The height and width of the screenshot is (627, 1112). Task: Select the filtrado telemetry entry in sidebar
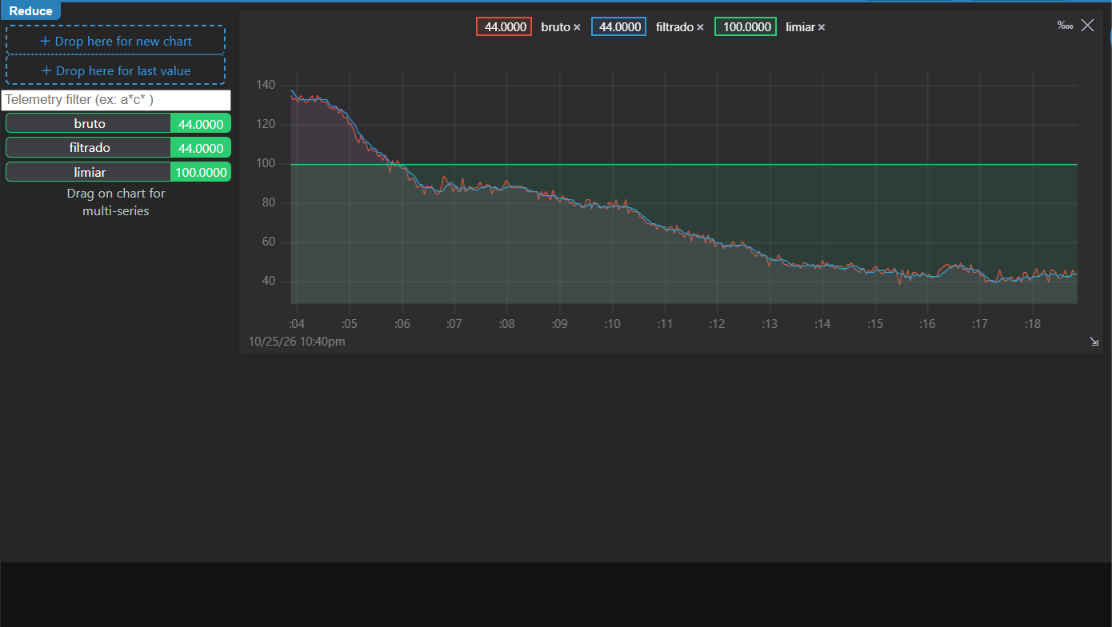(x=118, y=148)
